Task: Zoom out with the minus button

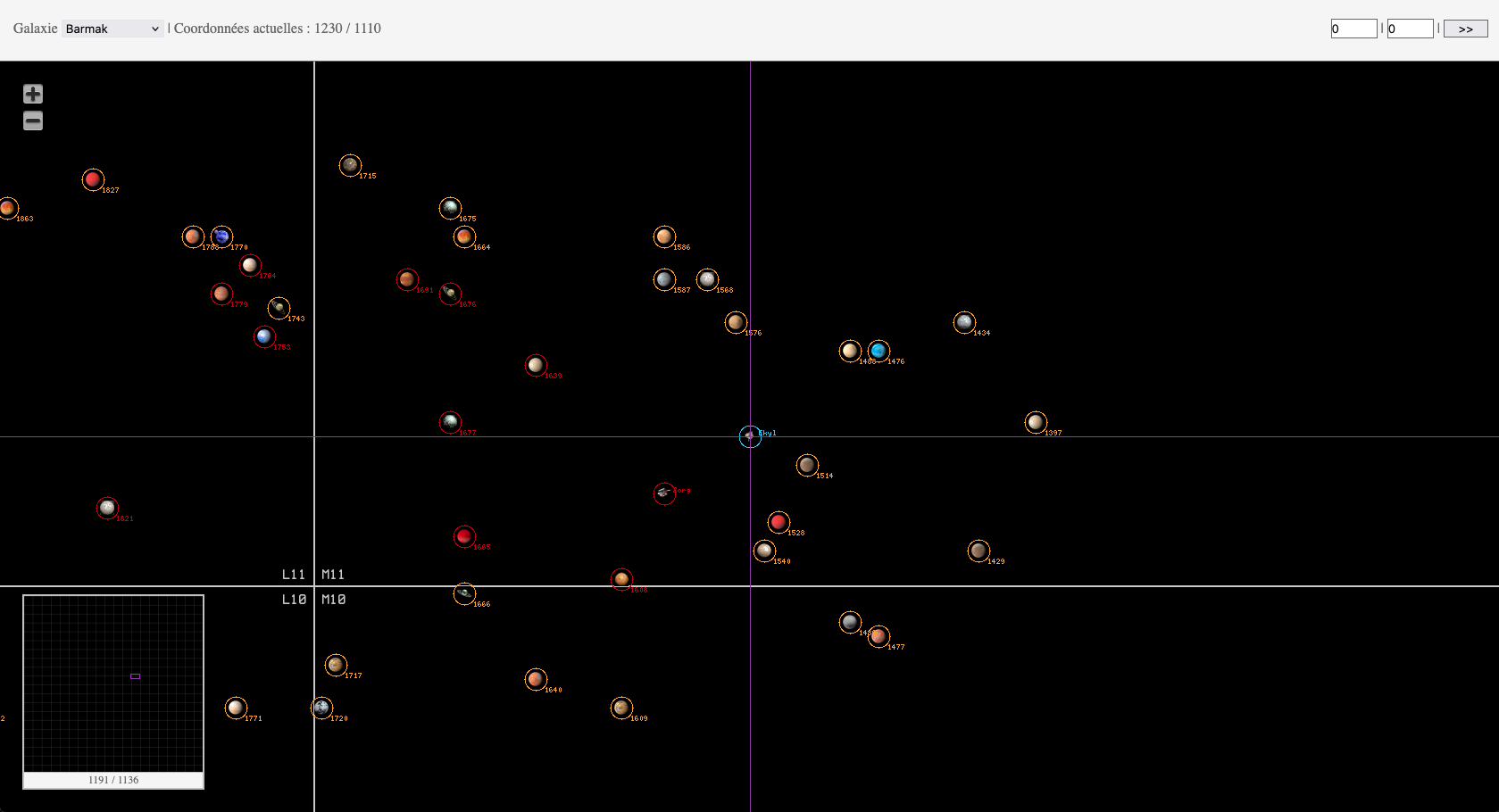Action: pos(33,121)
